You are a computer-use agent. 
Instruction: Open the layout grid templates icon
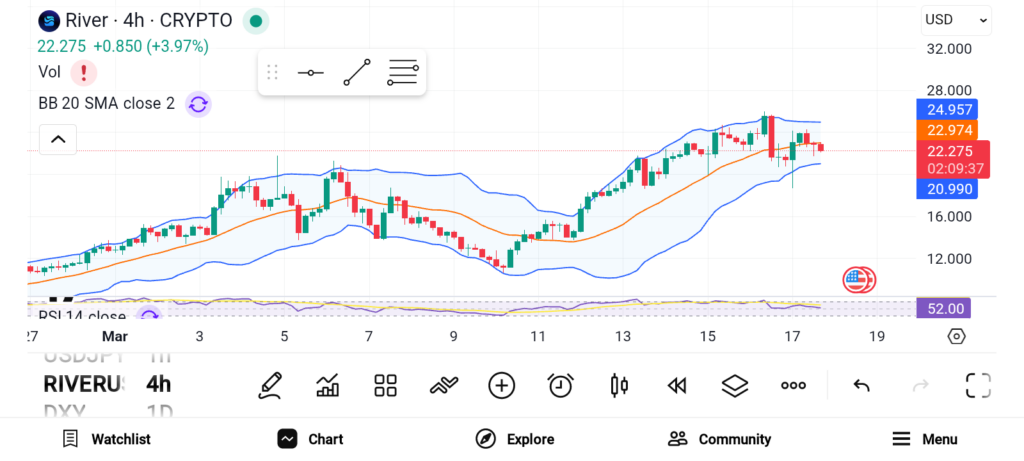click(x=385, y=385)
